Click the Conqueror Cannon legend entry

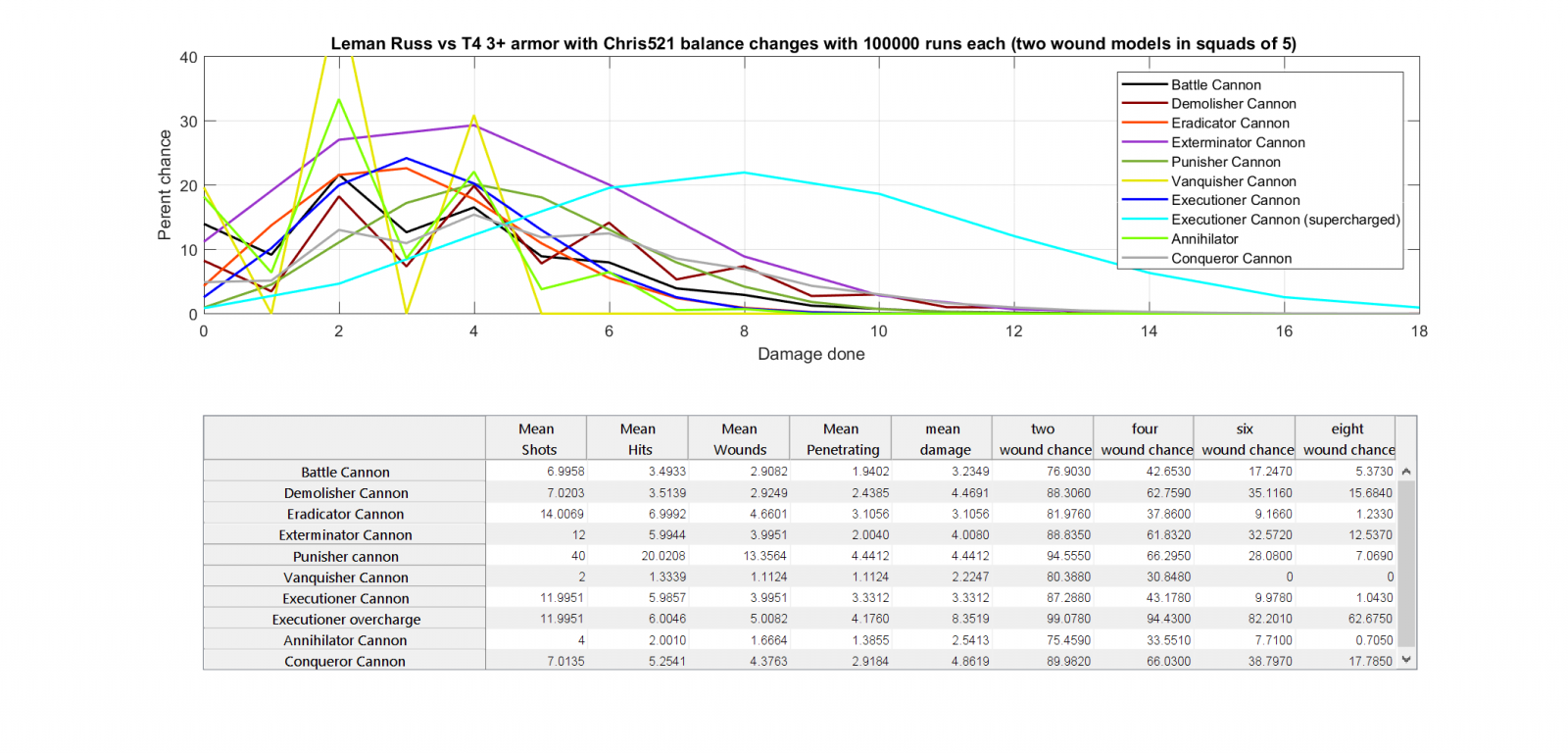(x=1231, y=259)
